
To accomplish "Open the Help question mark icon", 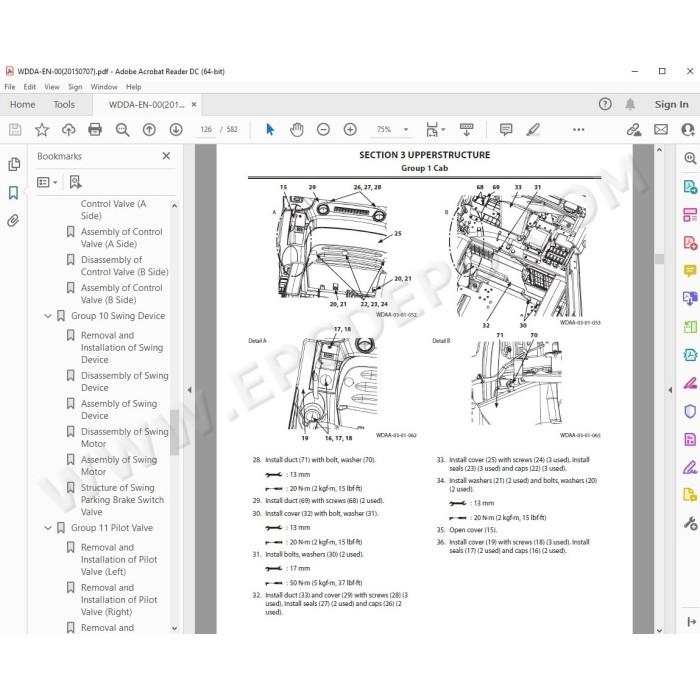I will (x=605, y=104).
